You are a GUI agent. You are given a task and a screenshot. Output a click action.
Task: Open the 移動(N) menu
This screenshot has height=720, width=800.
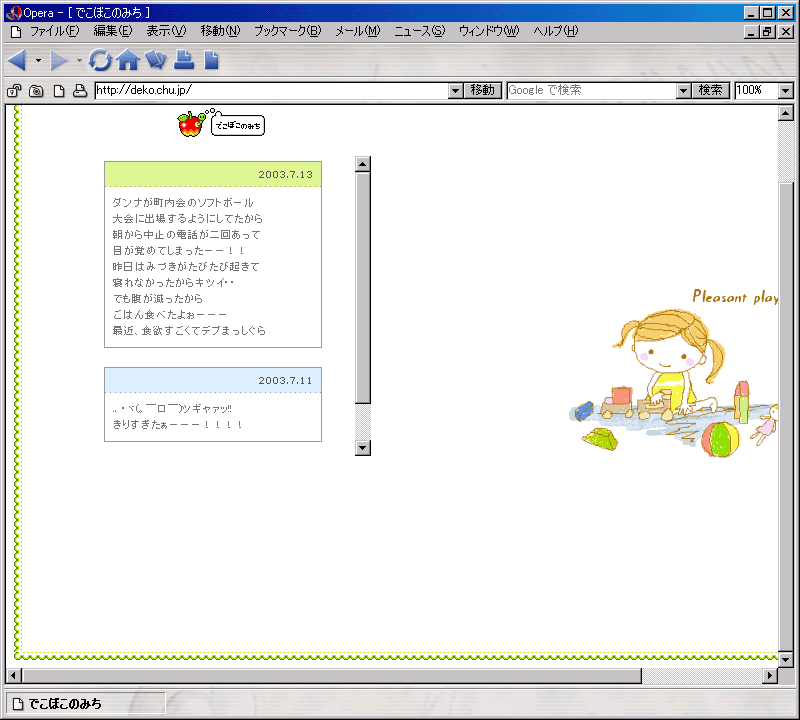click(x=220, y=31)
